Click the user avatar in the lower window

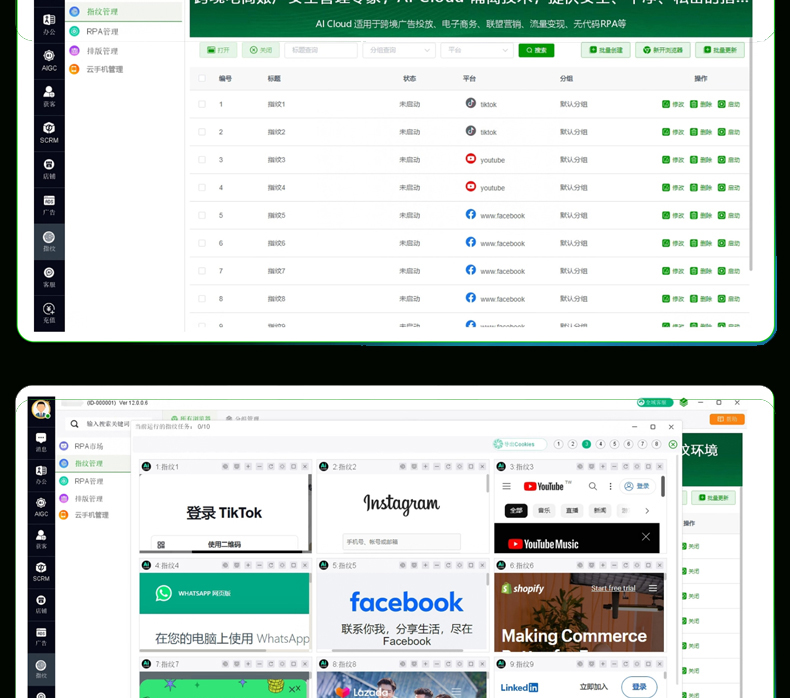point(41,409)
